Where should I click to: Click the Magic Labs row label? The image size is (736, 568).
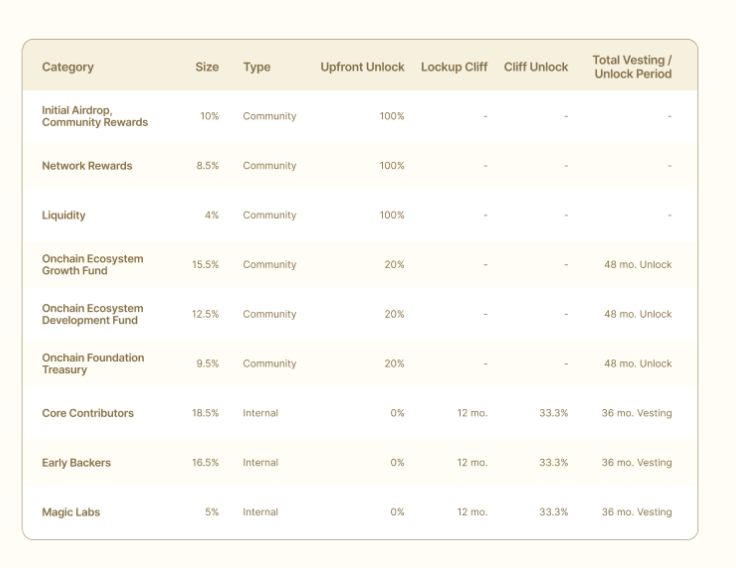71,512
